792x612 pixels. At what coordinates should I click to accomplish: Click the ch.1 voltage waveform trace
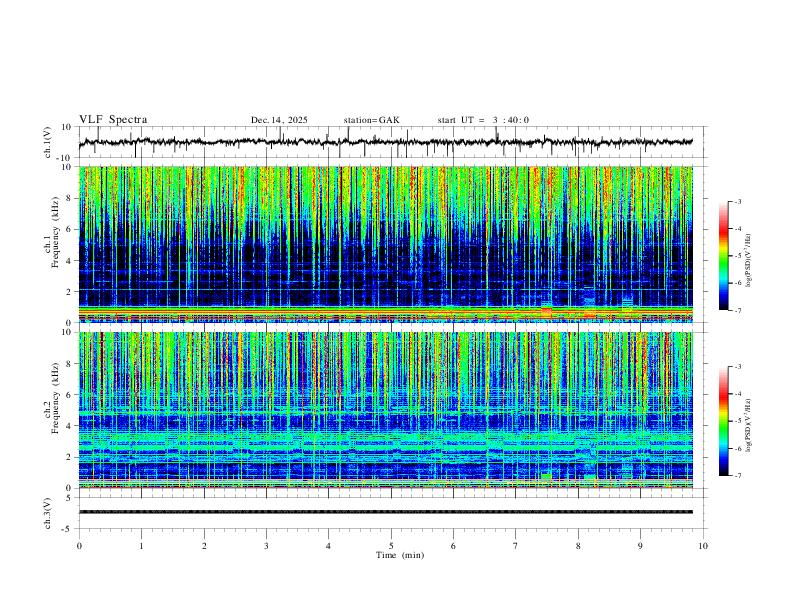click(x=386, y=142)
